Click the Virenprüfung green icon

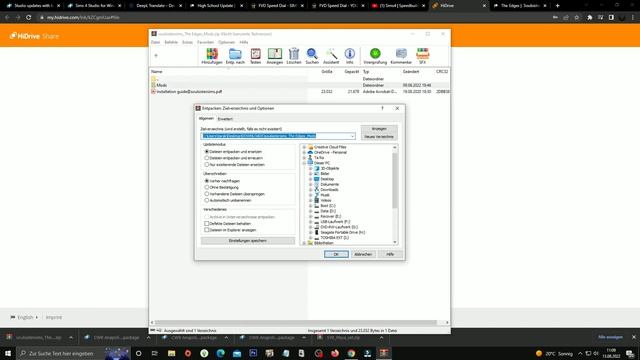(x=375, y=56)
